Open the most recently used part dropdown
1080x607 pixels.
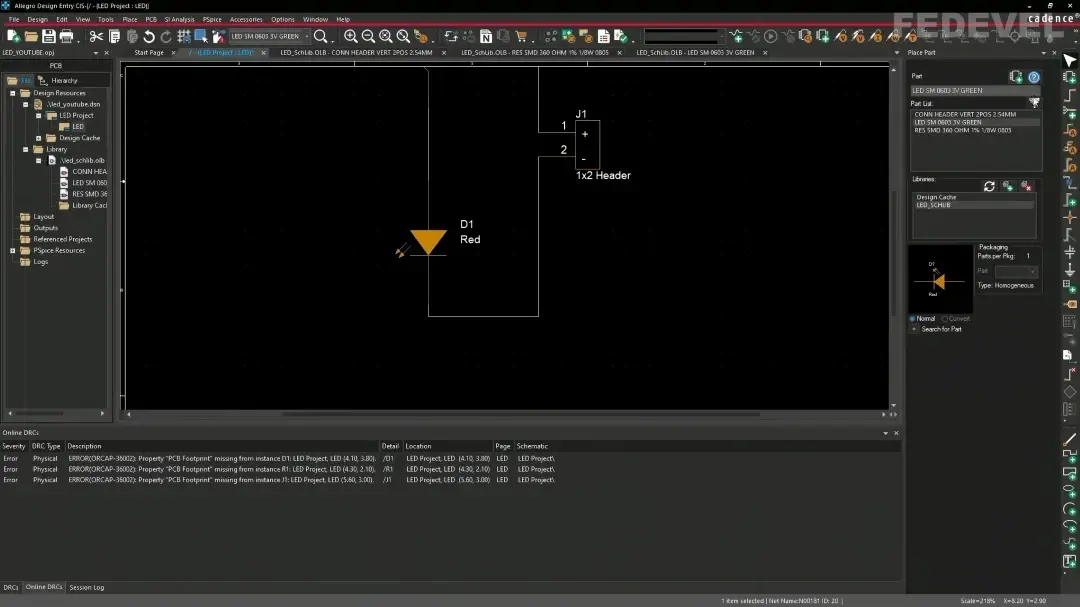(x=307, y=36)
